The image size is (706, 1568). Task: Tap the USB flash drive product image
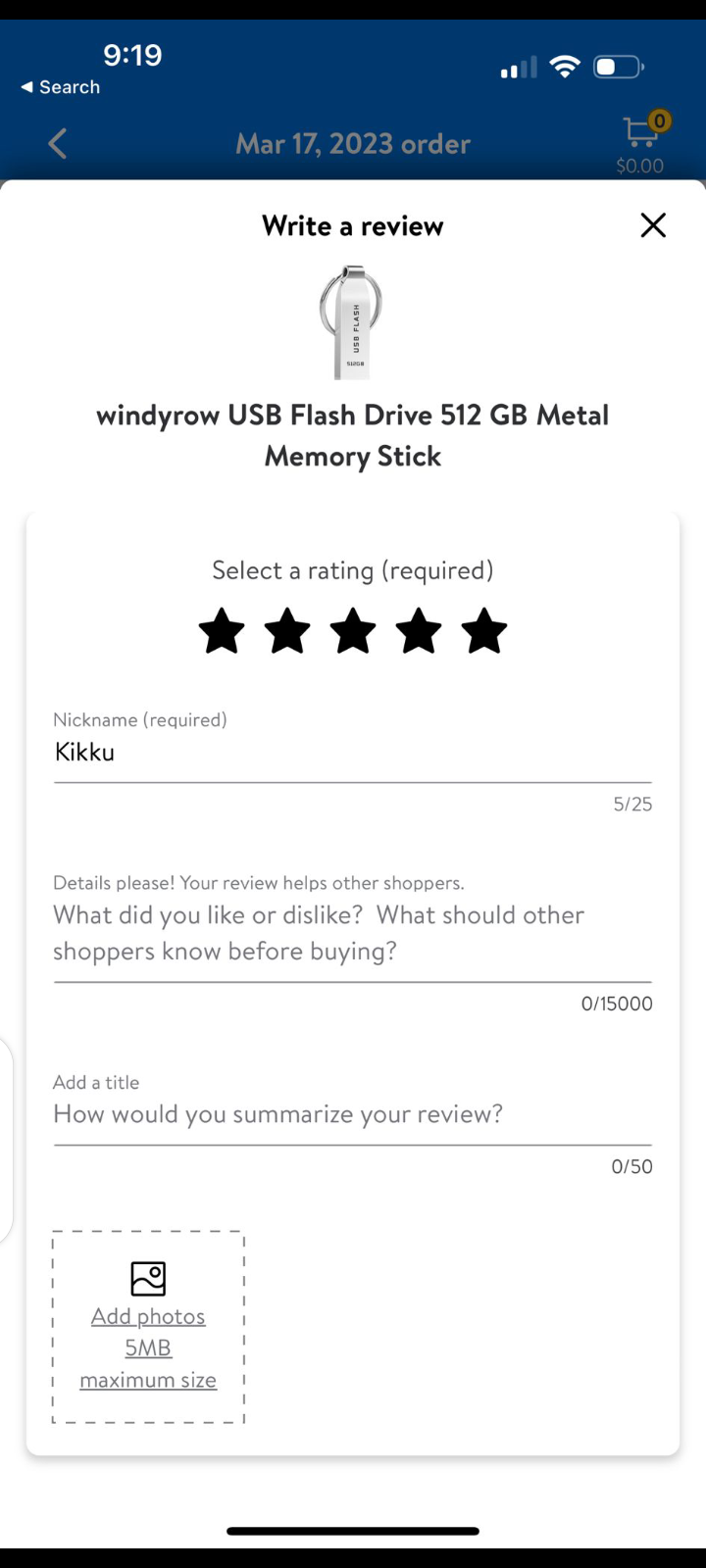352,321
